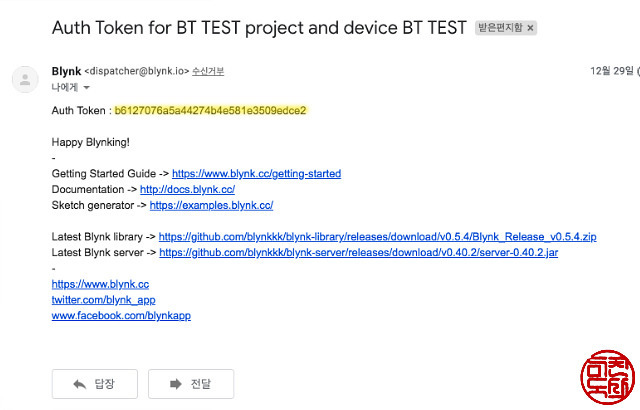Screen dimensions: 640x410
Task: Click the forward arrow icon
Action: tap(176, 384)
